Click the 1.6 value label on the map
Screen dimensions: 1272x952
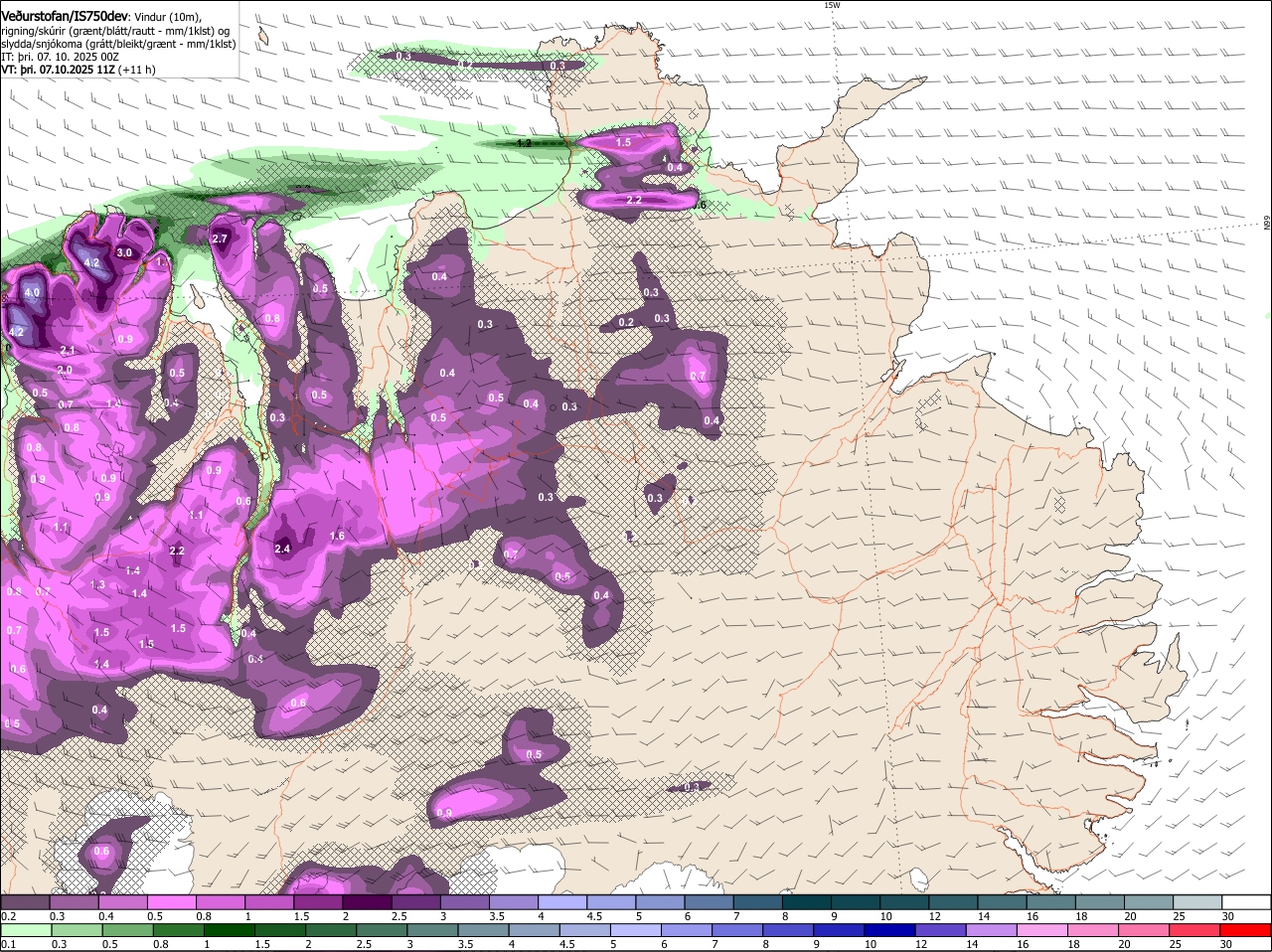pyautogui.click(x=337, y=536)
